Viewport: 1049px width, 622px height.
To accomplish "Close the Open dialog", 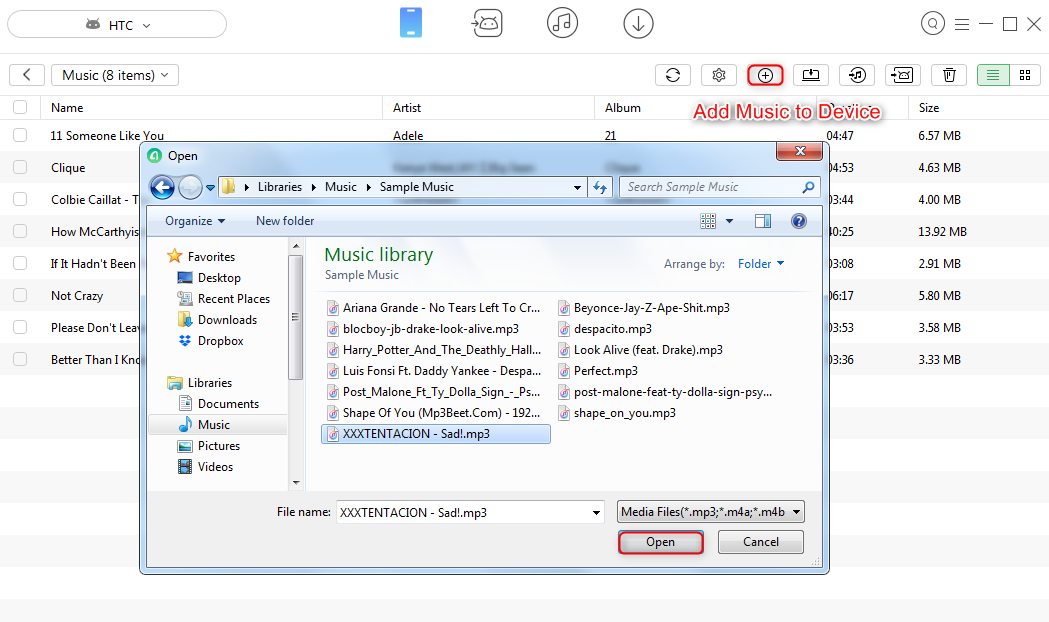I will point(799,151).
